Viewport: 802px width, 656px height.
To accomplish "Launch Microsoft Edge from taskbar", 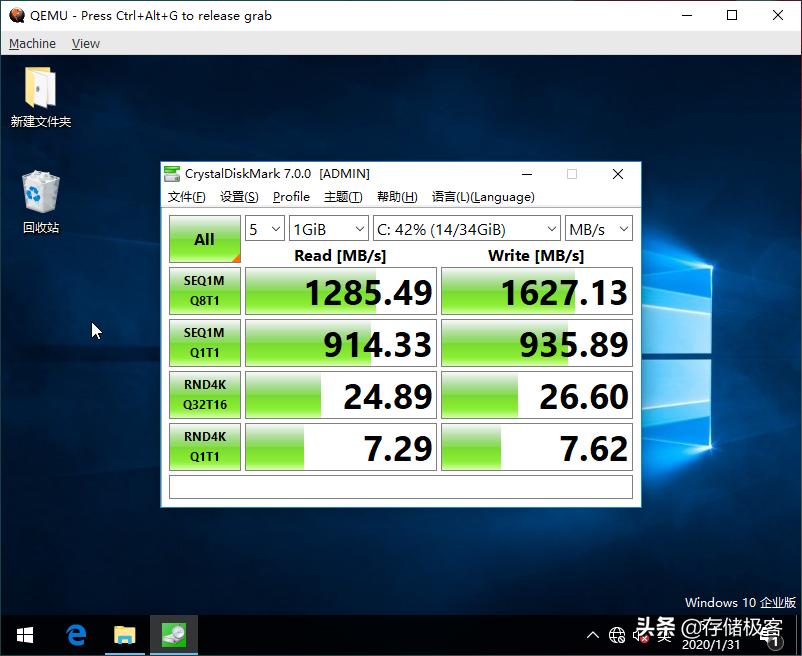I will pos(76,634).
